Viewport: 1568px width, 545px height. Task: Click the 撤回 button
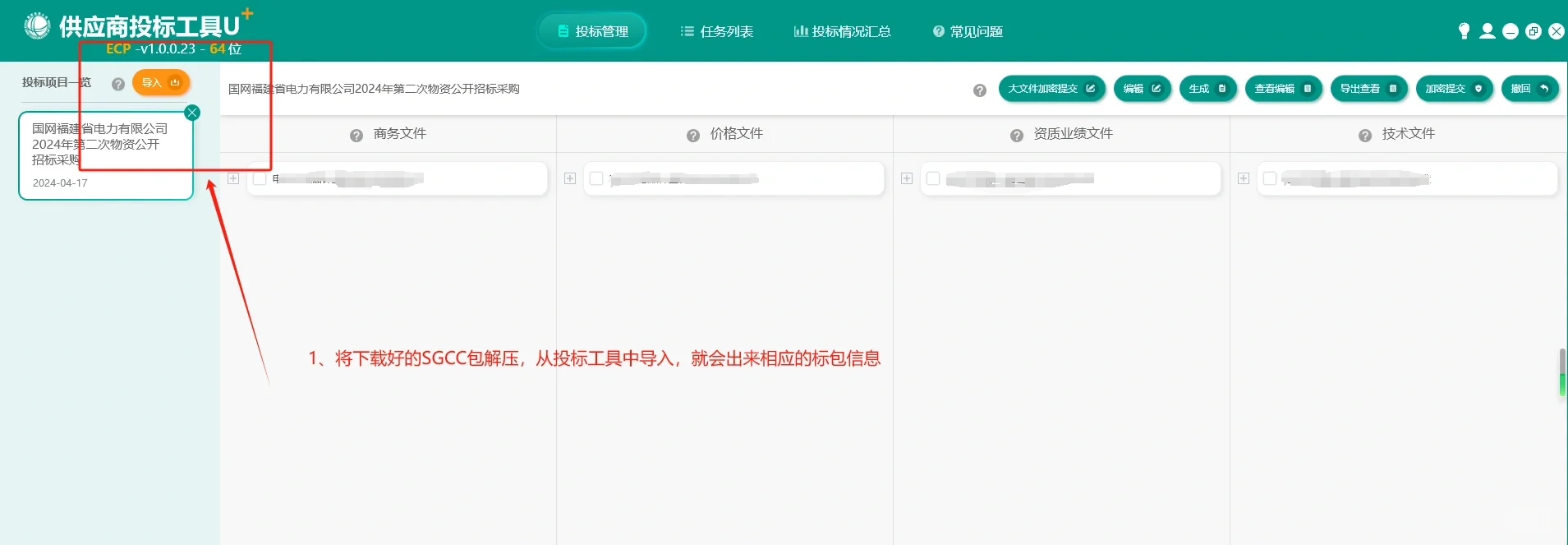(x=1530, y=89)
